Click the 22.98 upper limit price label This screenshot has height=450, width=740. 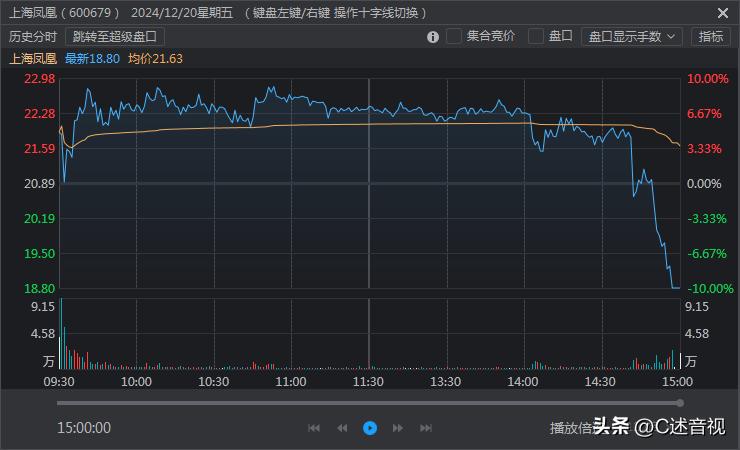(x=40, y=79)
